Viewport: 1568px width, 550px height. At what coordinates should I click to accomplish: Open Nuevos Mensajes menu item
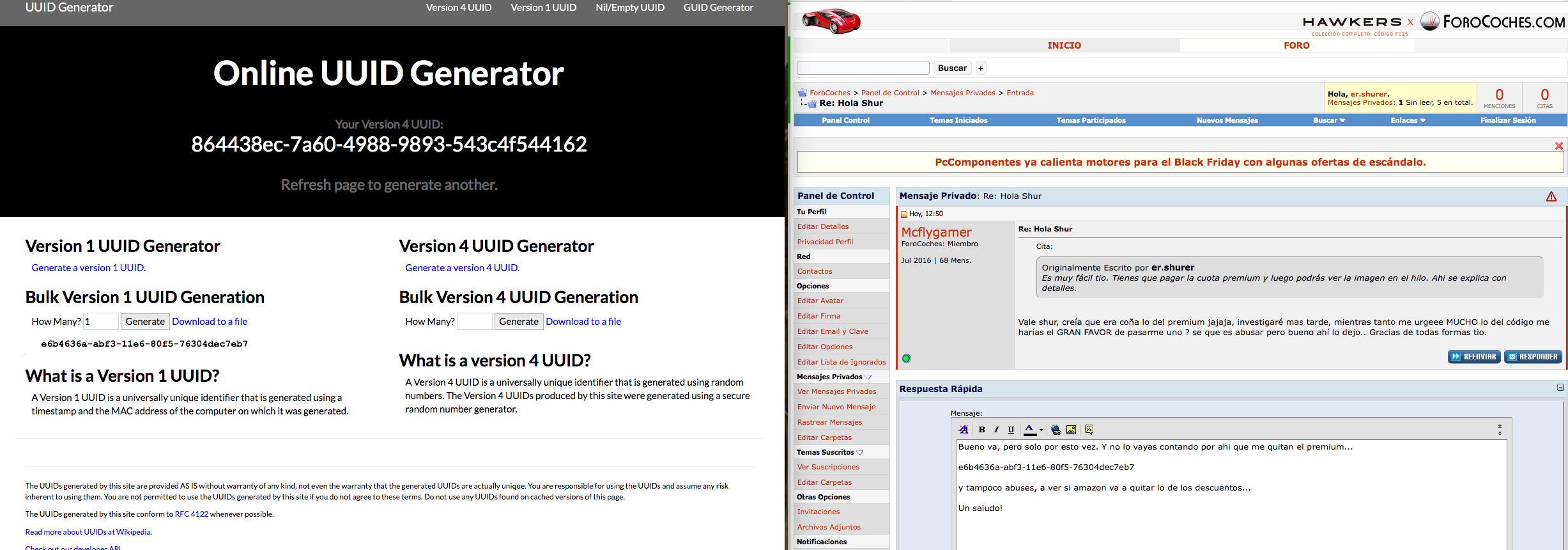(1227, 120)
